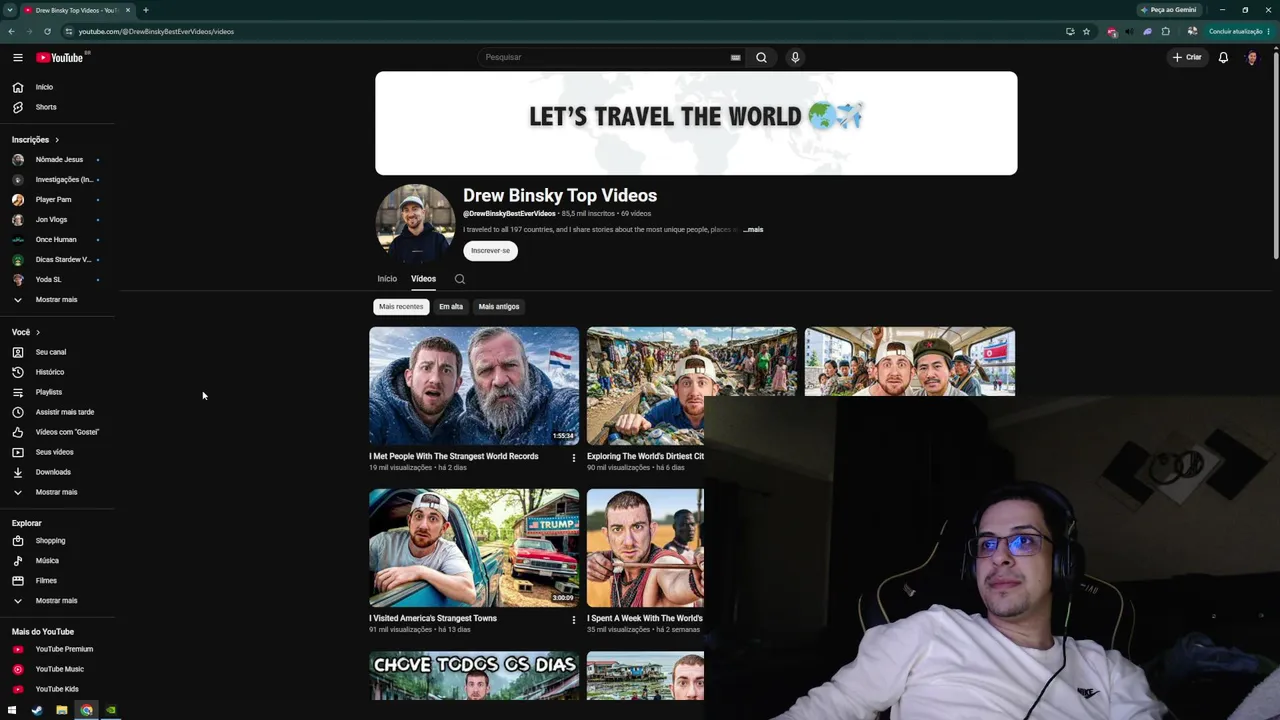1280x720 pixels.
Task: Open the Seus vídeos icon
Action: click(18, 452)
